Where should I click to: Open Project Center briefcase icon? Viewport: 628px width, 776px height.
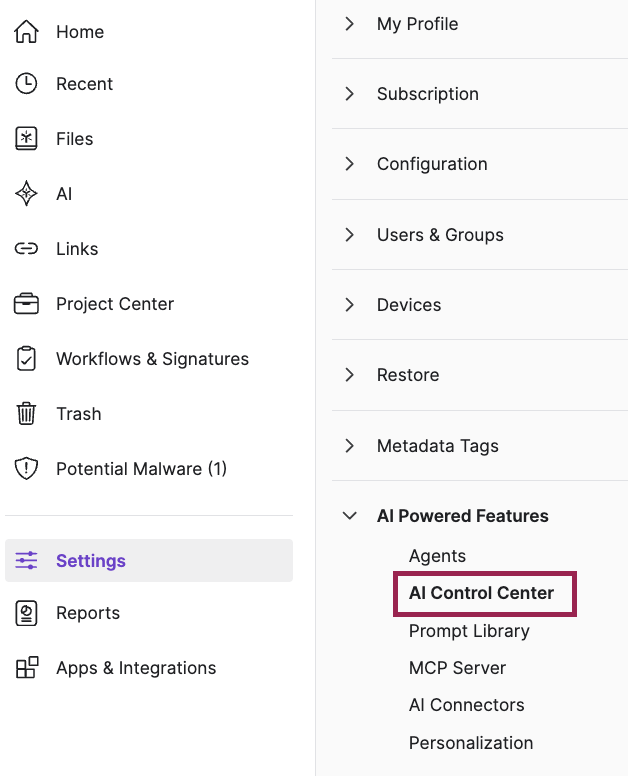point(26,303)
